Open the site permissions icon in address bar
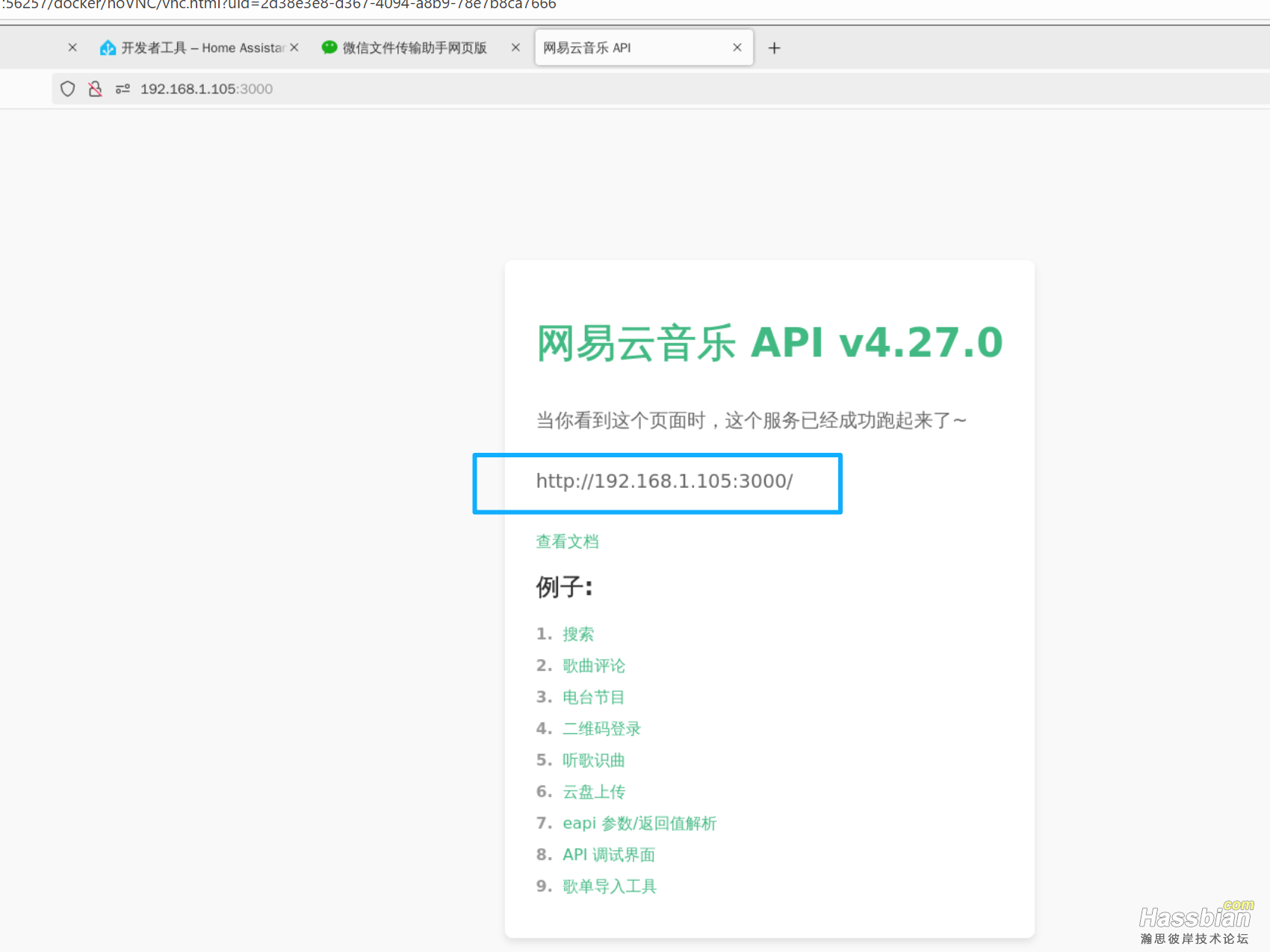Viewport: 1270px width, 952px height. coord(122,88)
